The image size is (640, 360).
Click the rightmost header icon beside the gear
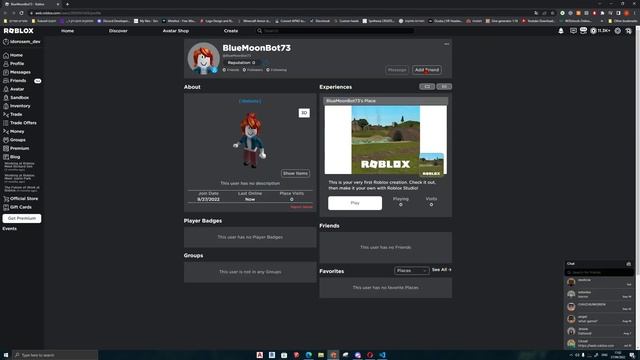click(629, 31)
